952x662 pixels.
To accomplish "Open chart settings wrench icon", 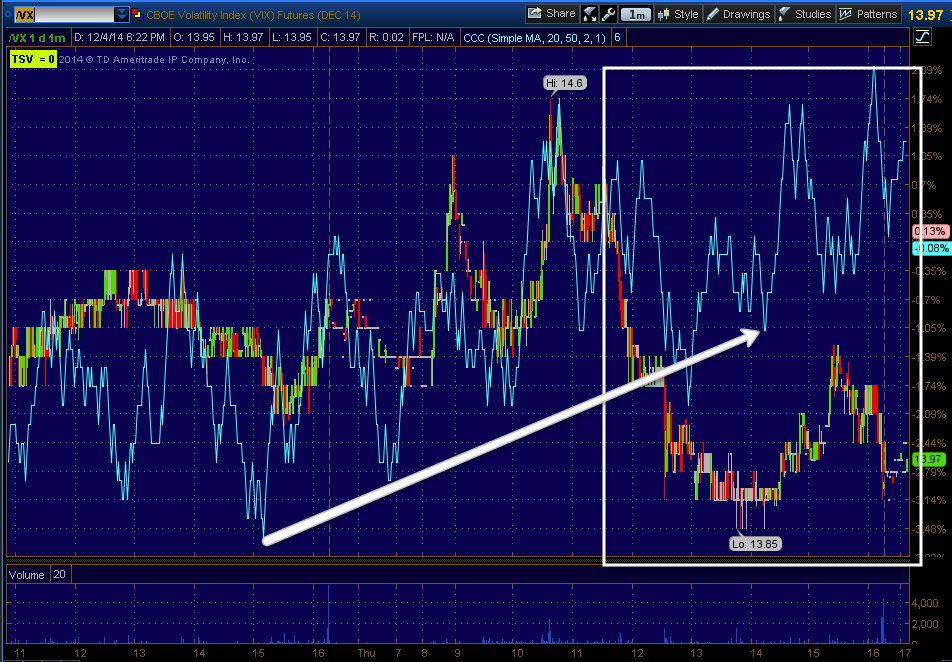I will [608, 14].
